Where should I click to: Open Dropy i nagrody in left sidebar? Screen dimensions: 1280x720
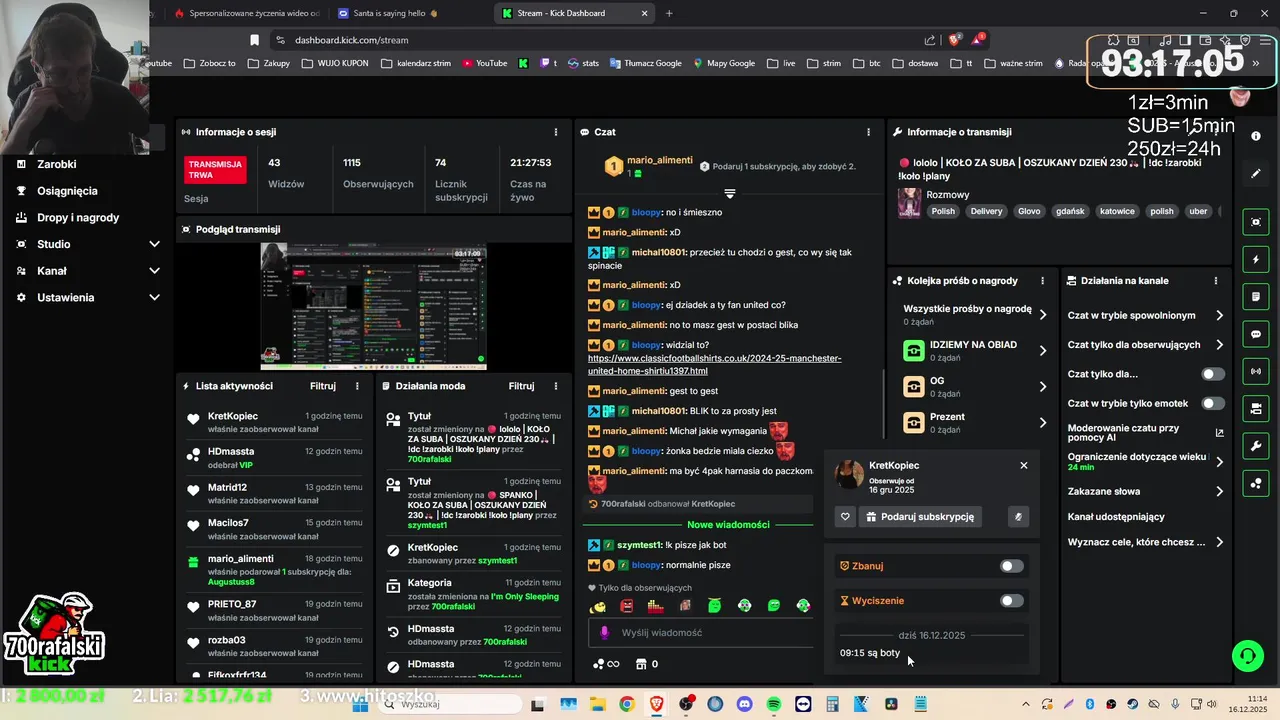[x=78, y=217]
